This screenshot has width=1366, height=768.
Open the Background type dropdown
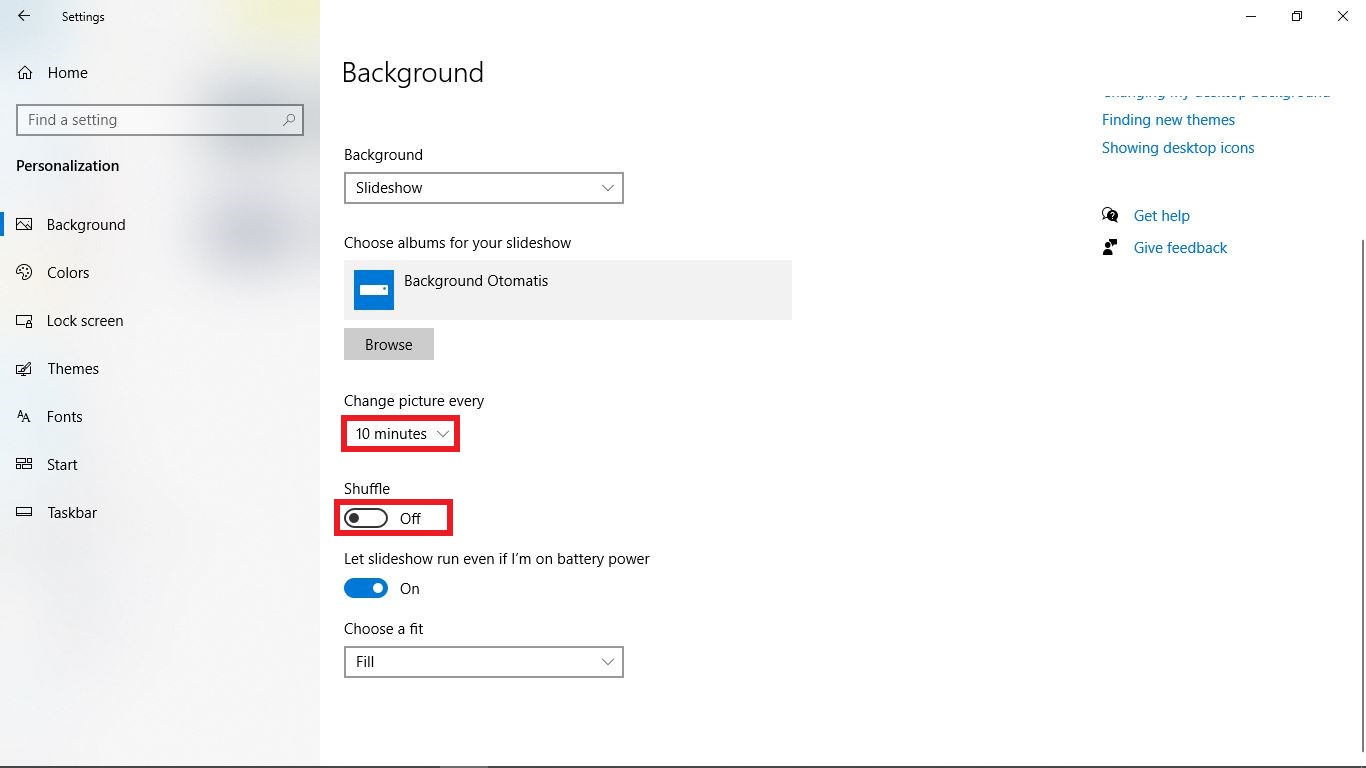click(483, 188)
